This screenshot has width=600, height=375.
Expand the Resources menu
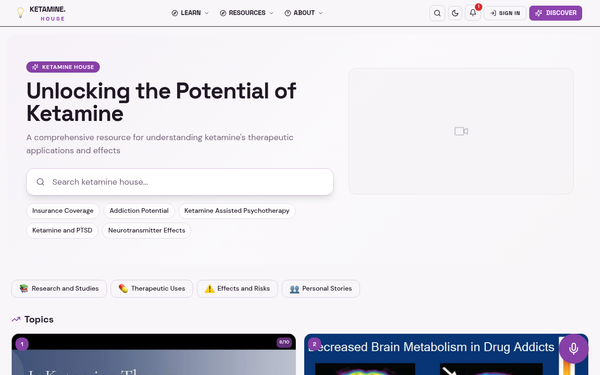pyautogui.click(x=246, y=13)
